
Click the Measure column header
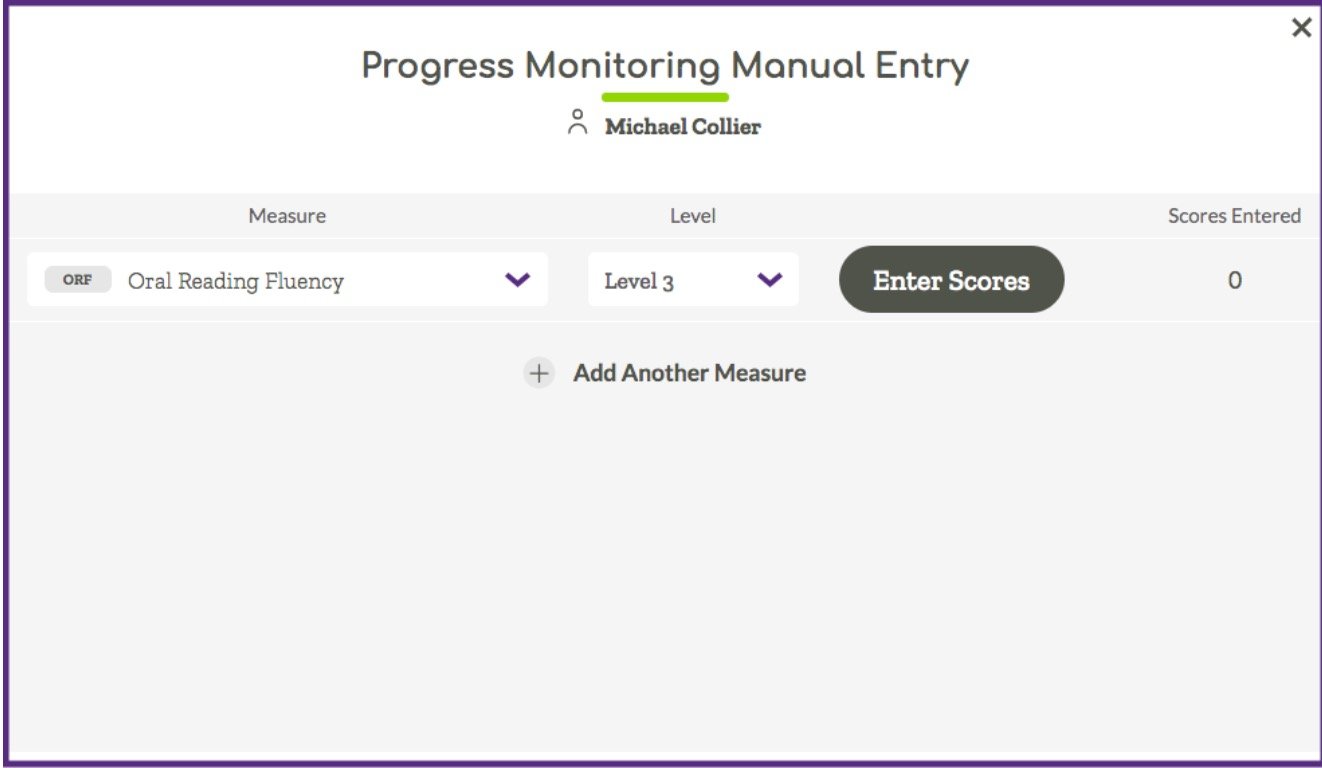click(x=287, y=215)
